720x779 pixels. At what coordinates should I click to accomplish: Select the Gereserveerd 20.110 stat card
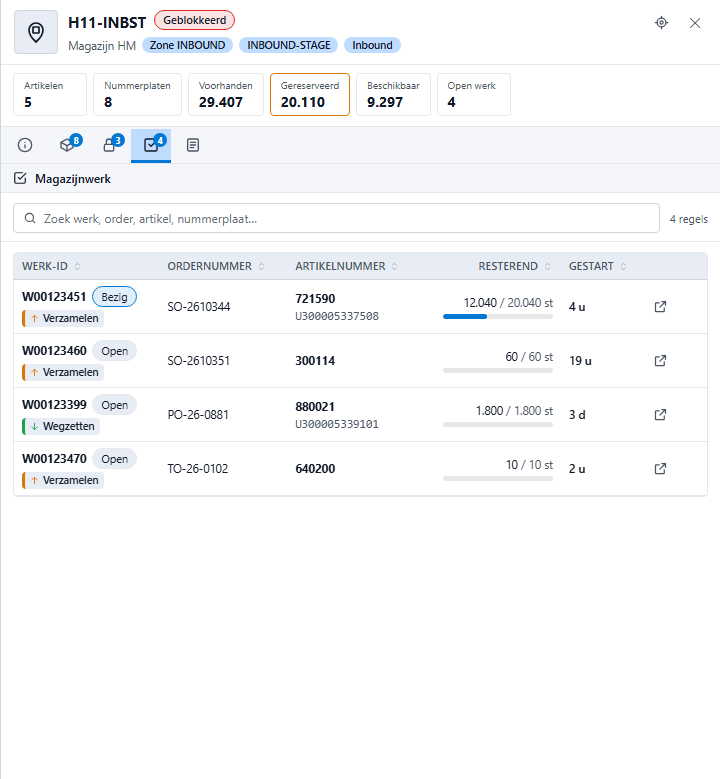pos(310,94)
